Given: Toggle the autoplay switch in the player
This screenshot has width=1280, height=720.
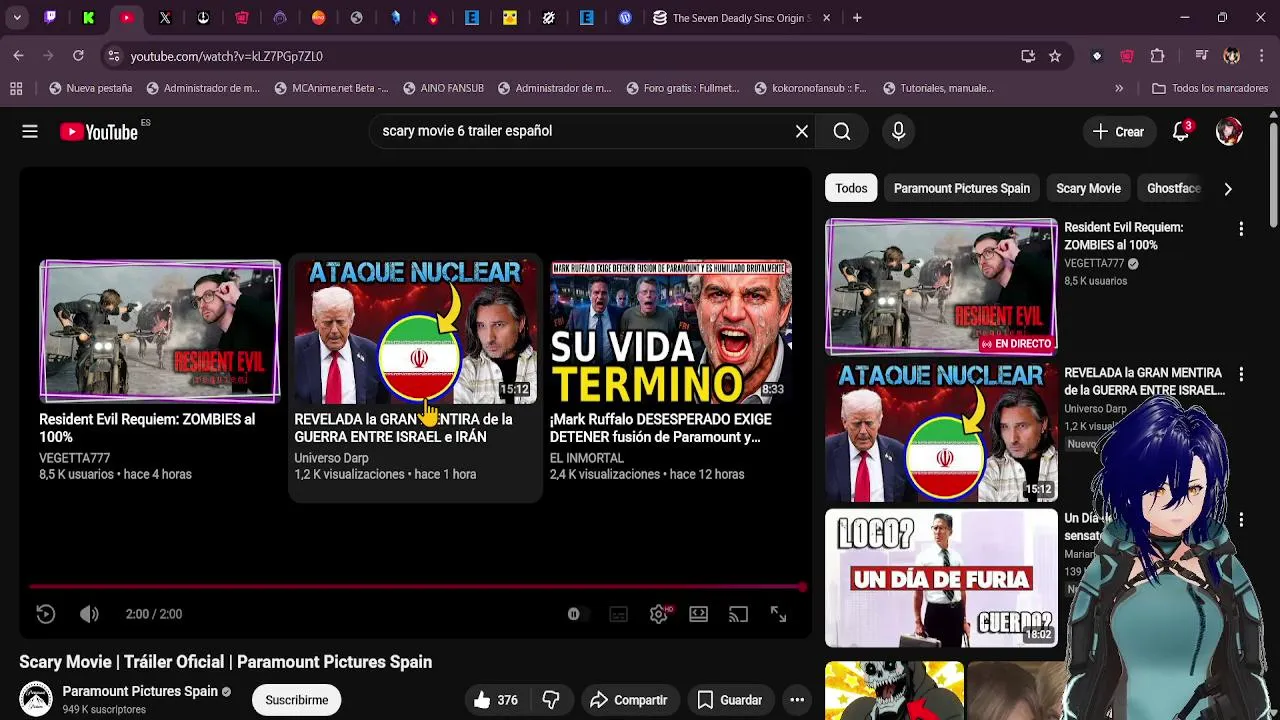Looking at the screenshot, I should tap(577, 614).
